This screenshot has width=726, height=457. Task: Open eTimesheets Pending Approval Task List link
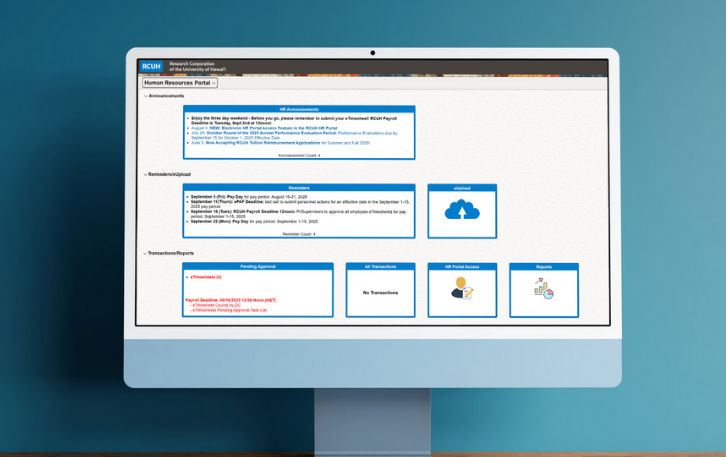pos(230,310)
